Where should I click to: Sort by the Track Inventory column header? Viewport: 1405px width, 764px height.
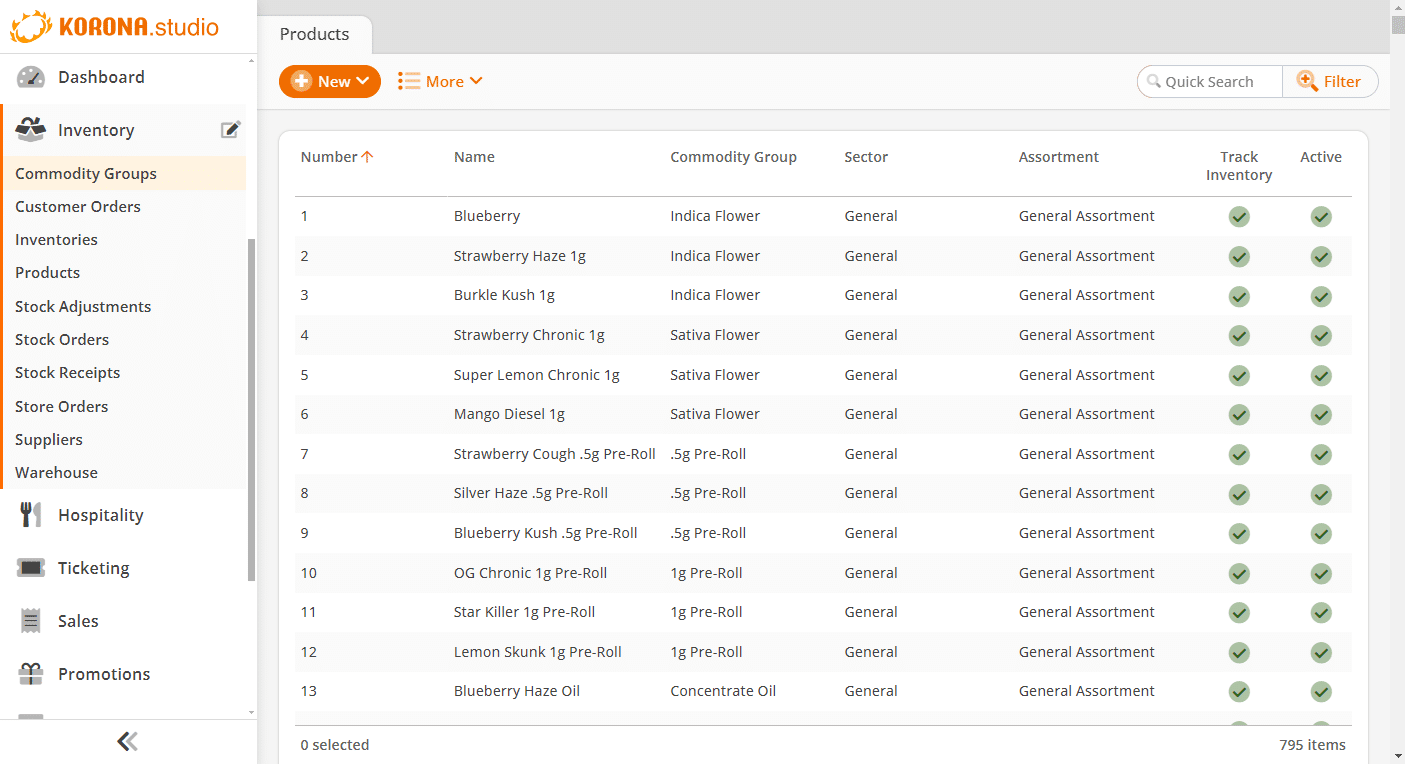[x=1239, y=166]
